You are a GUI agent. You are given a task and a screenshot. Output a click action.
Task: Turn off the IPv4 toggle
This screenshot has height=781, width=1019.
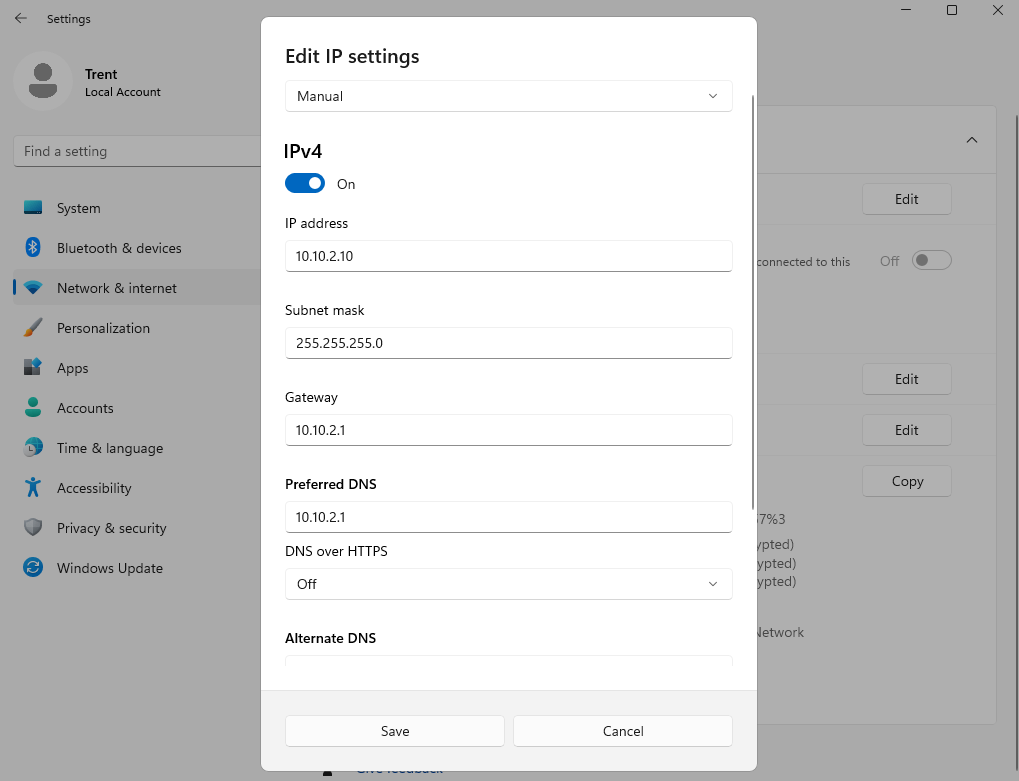[x=305, y=184]
